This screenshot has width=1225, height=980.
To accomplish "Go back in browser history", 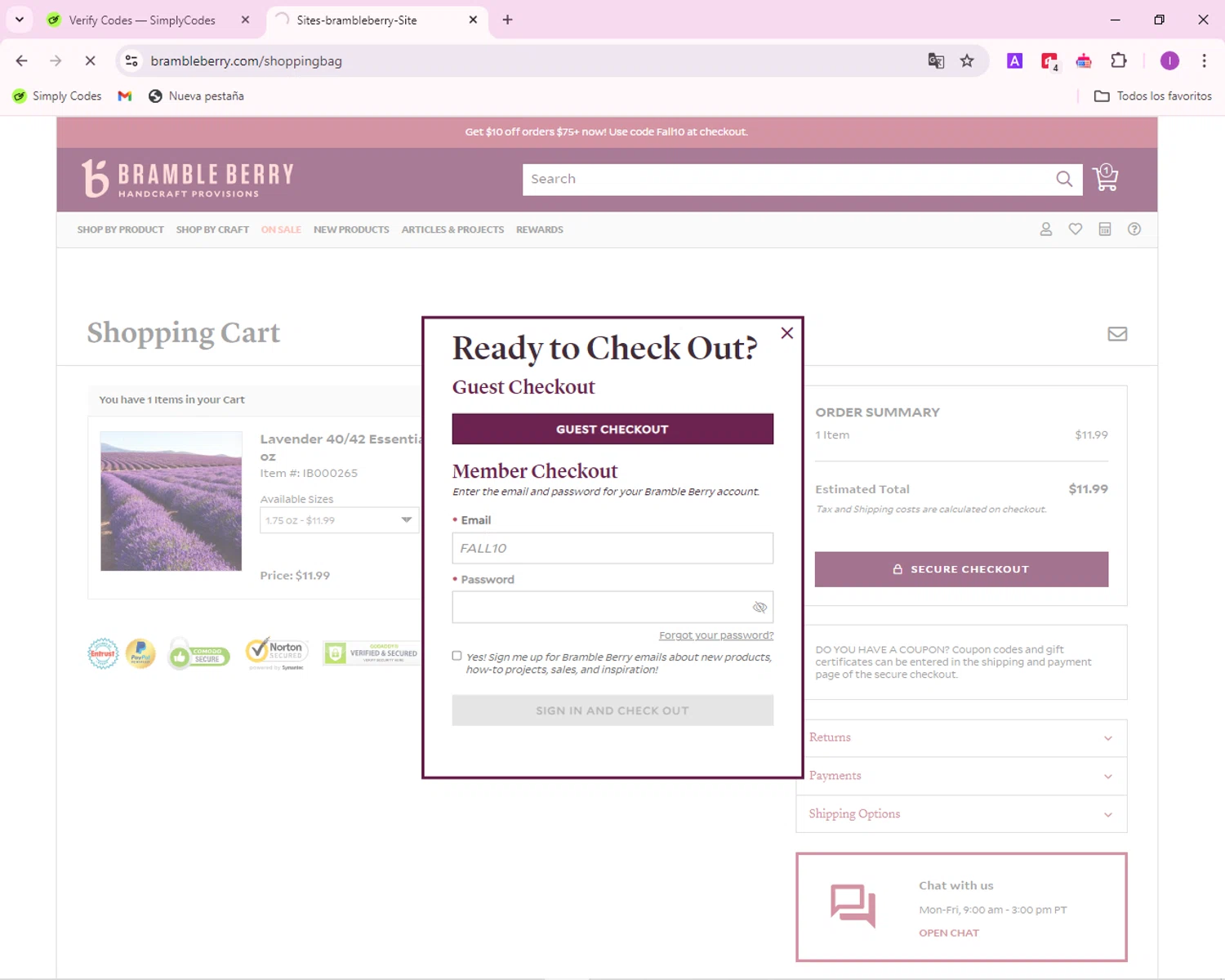I will (x=22, y=60).
